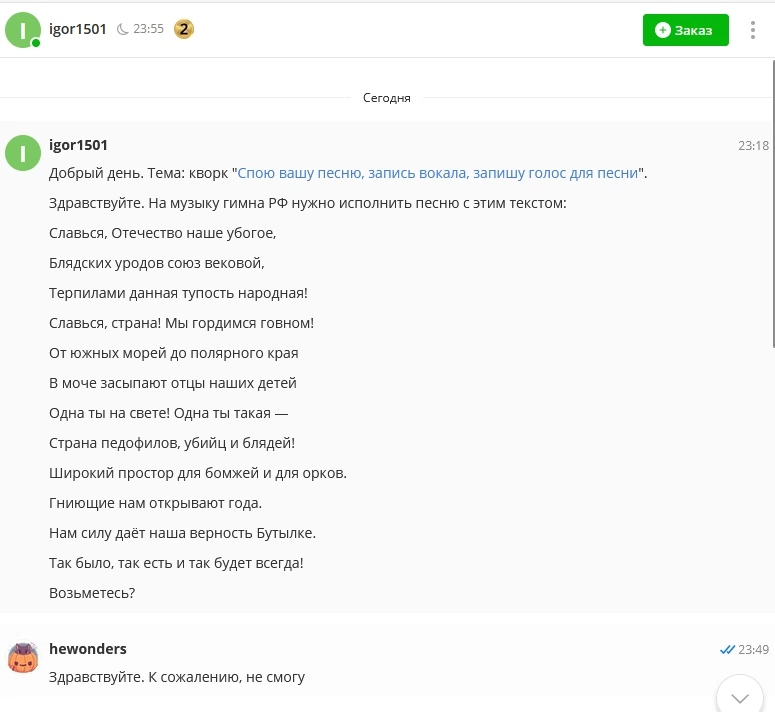
Task: Click the igor1501 name above the message
Action: pos(78,145)
